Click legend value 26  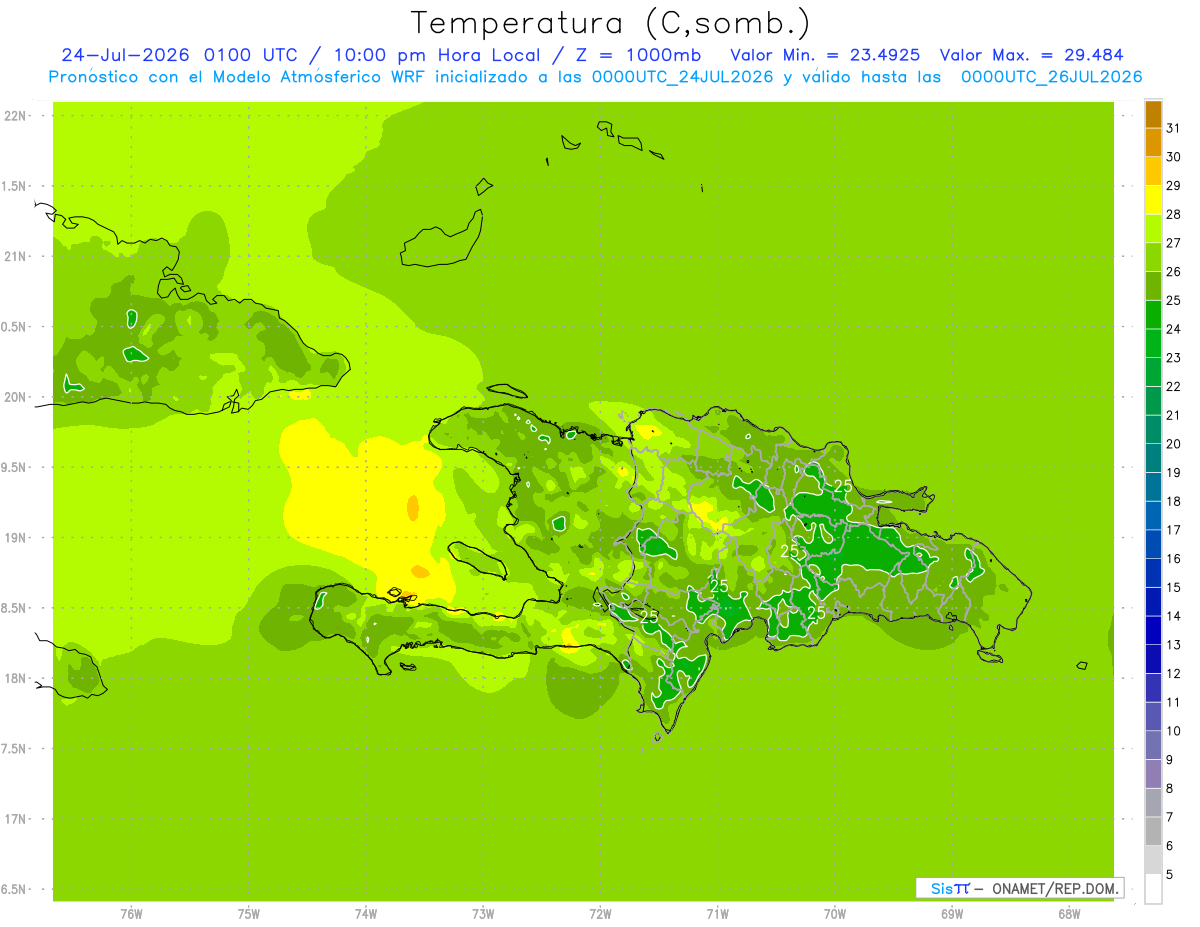click(x=1173, y=272)
